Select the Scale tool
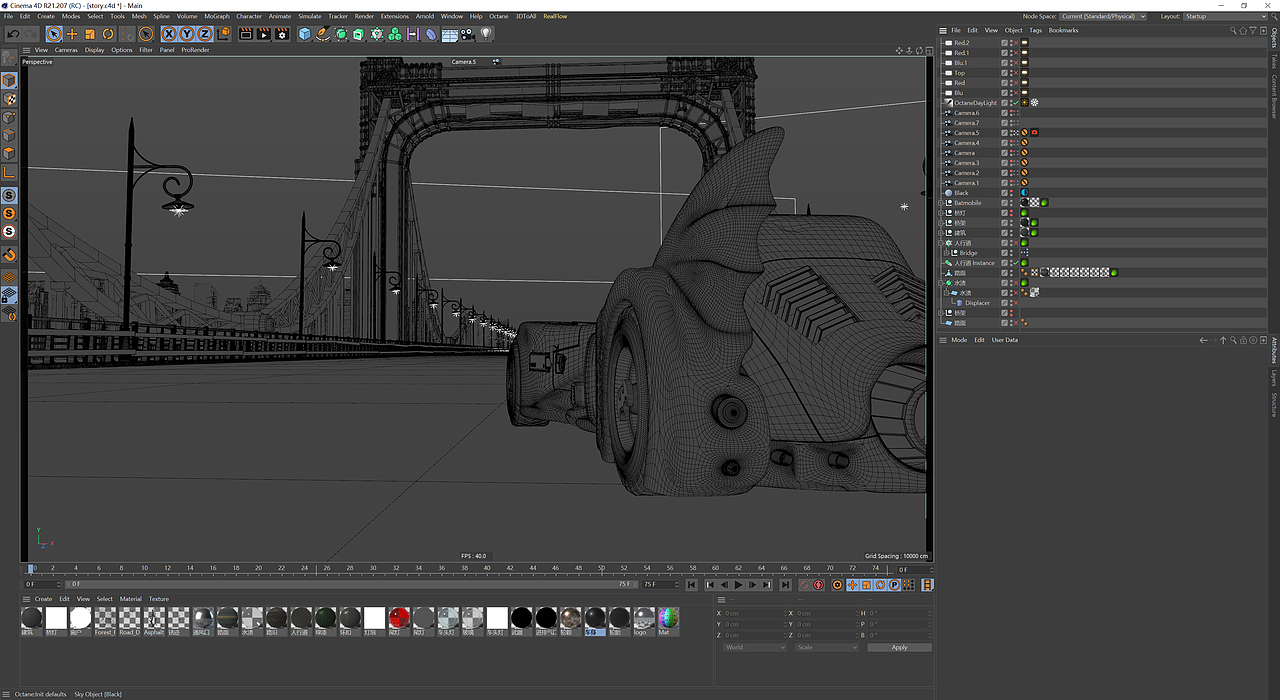This screenshot has height=700, width=1280. pos(90,34)
